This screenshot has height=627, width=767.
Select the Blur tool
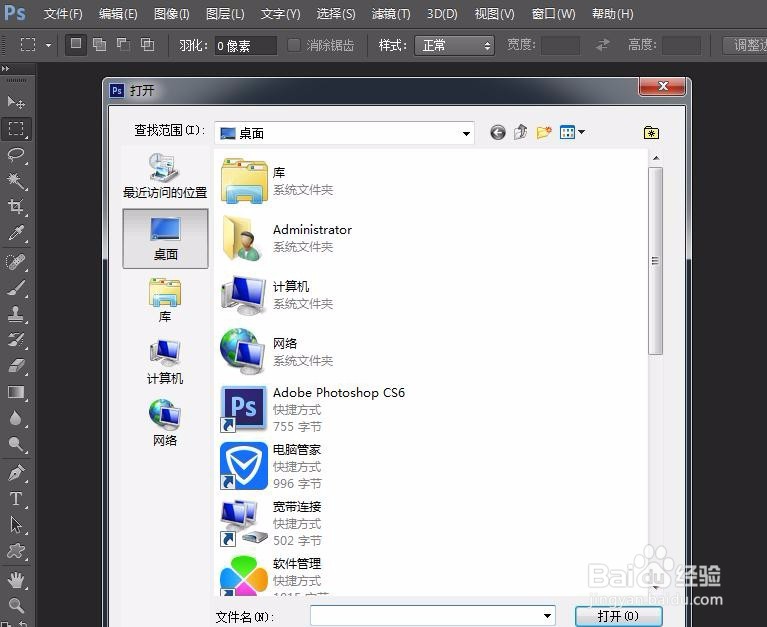(16, 418)
